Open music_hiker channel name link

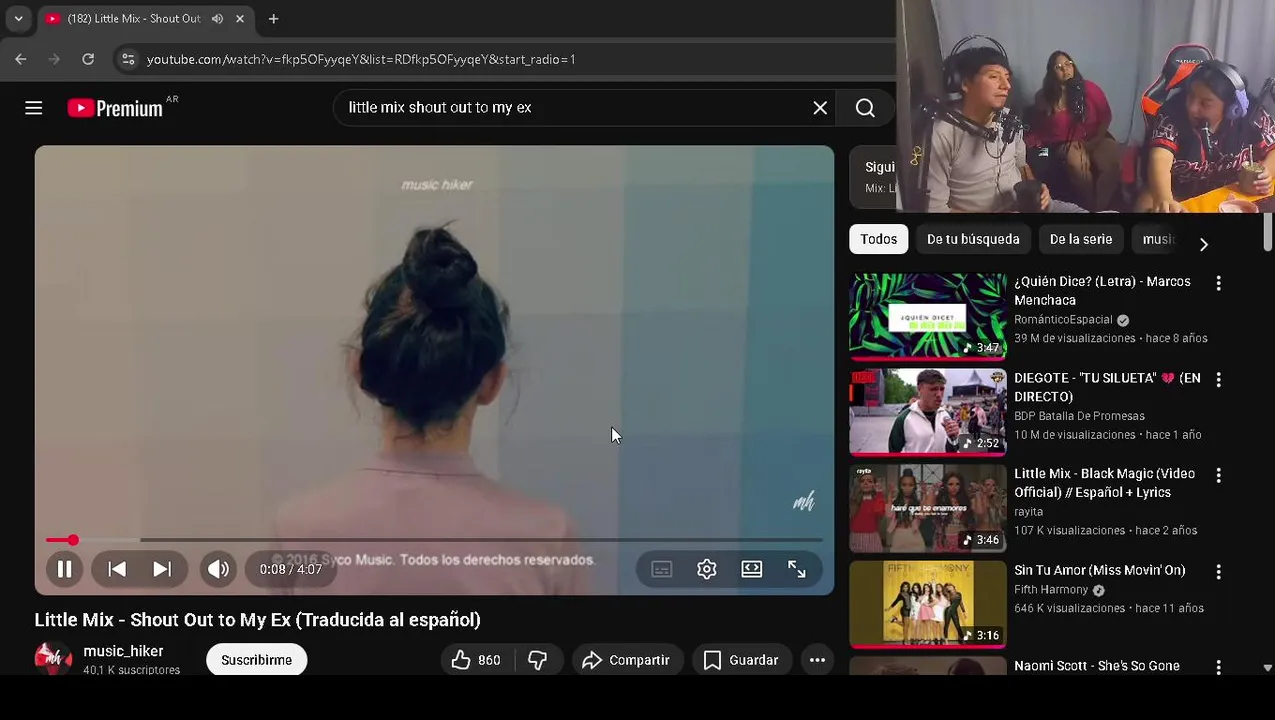point(123,651)
